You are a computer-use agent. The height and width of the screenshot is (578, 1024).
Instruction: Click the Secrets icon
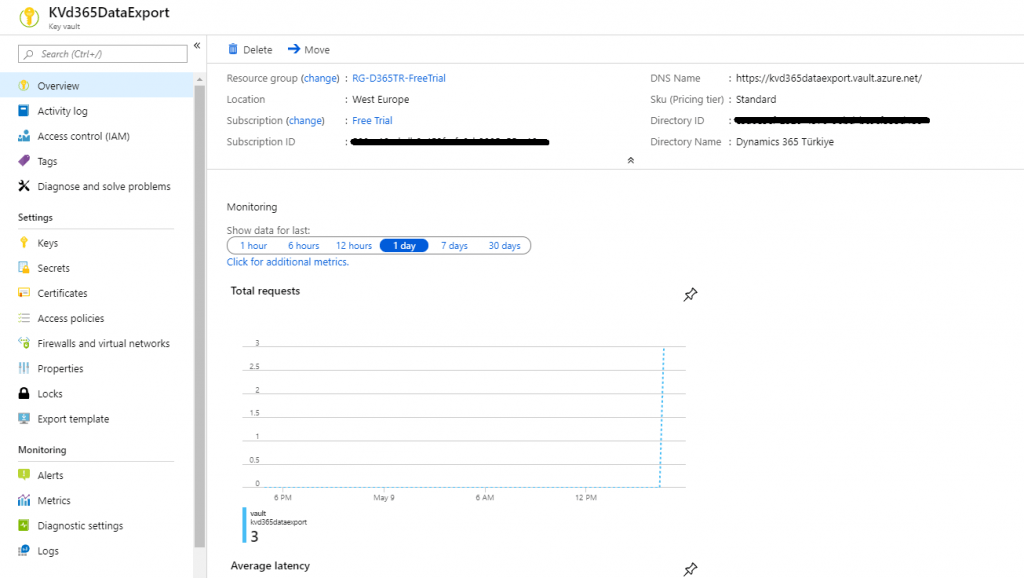point(24,268)
